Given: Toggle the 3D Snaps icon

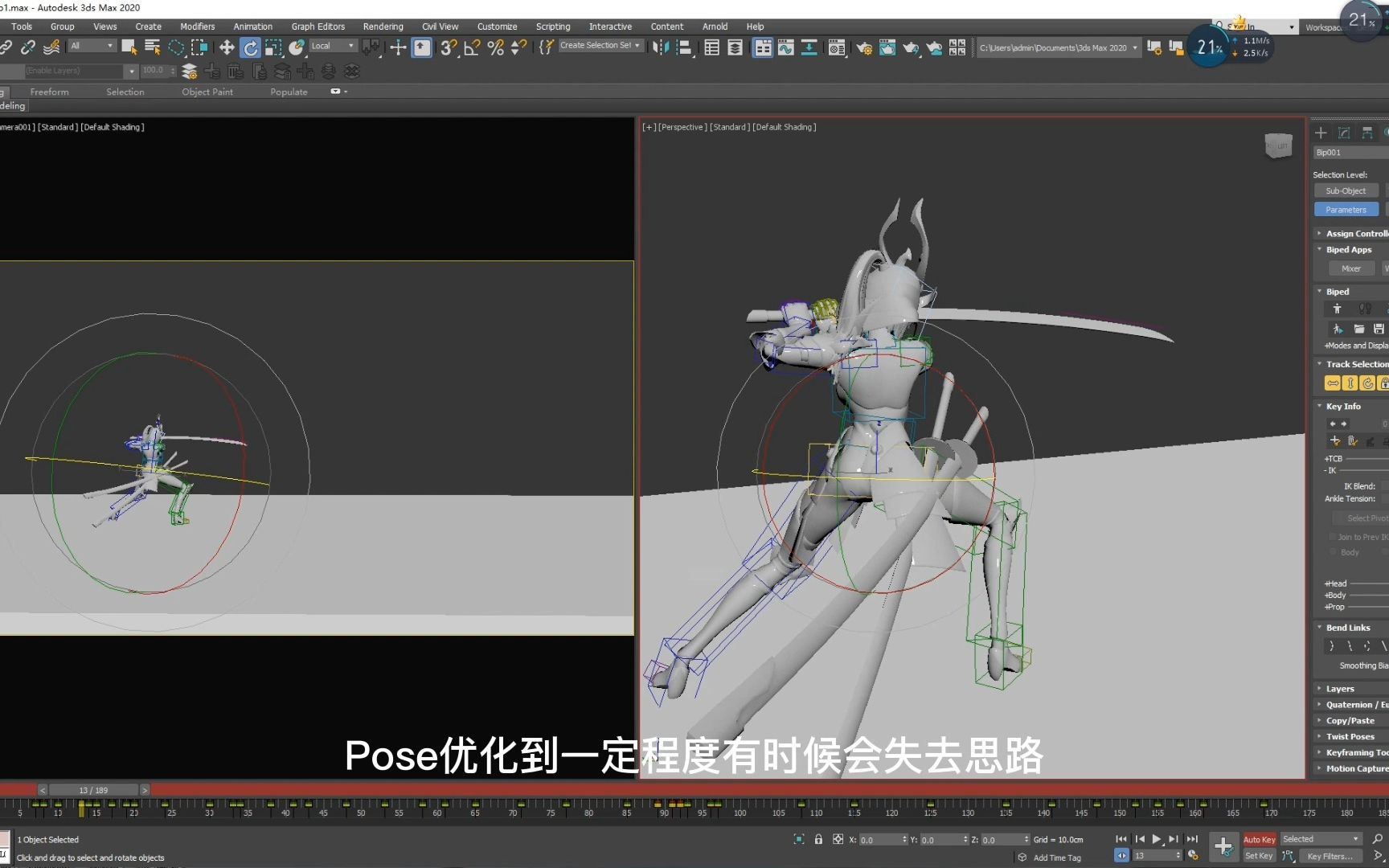Looking at the screenshot, I should pyautogui.click(x=449, y=47).
